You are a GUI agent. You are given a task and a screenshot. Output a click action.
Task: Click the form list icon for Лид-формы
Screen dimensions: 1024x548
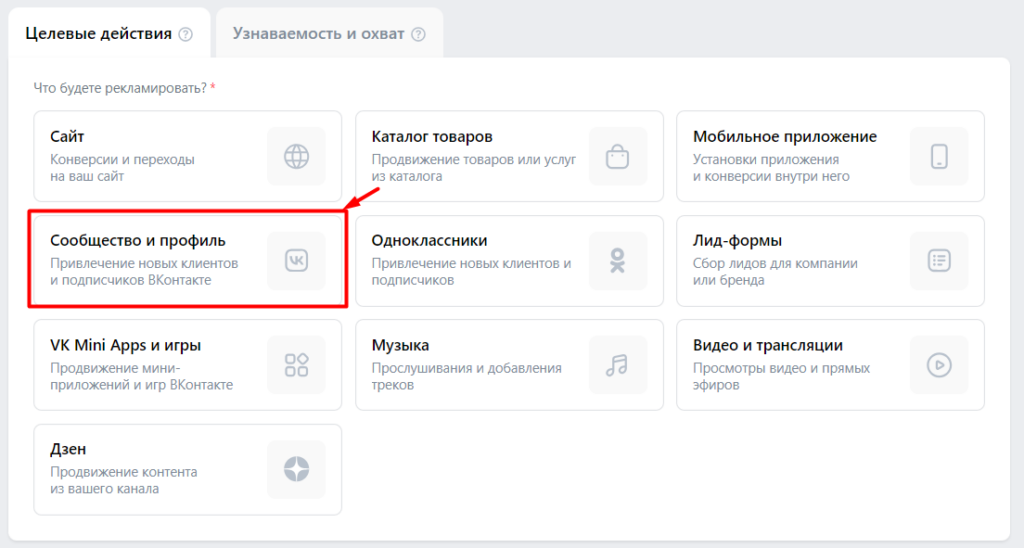[x=938, y=261]
